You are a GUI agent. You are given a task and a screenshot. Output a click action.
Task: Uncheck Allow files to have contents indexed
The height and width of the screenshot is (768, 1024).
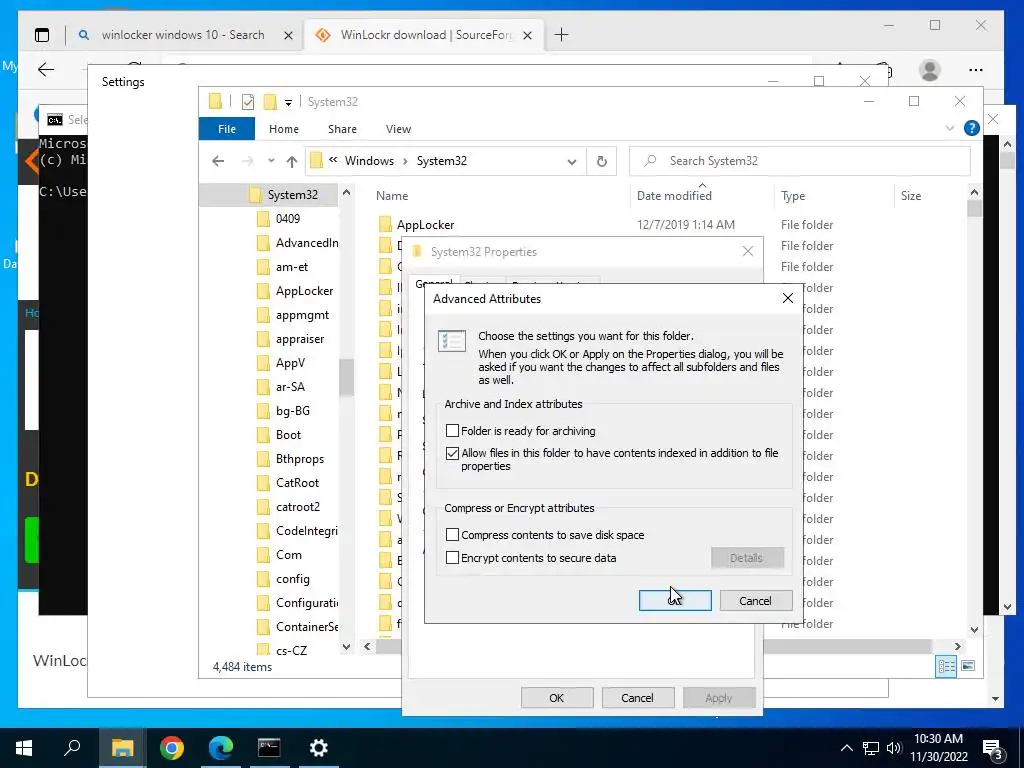click(x=452, y=453)
